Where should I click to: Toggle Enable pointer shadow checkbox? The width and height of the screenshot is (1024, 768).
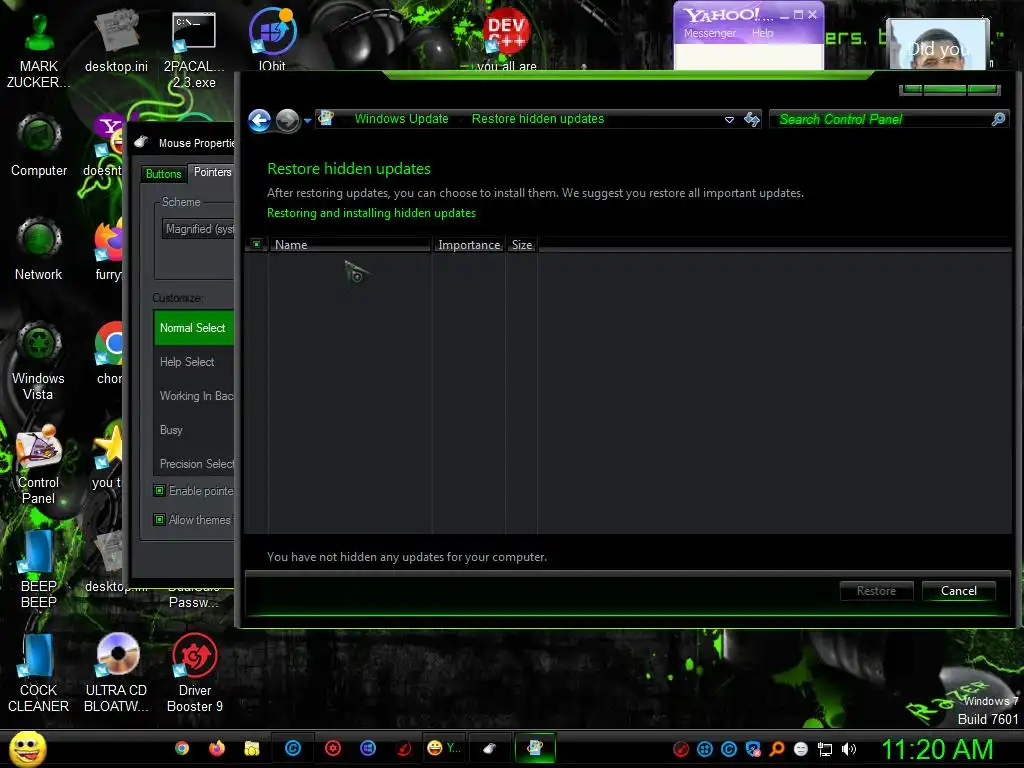coord(159,490)
